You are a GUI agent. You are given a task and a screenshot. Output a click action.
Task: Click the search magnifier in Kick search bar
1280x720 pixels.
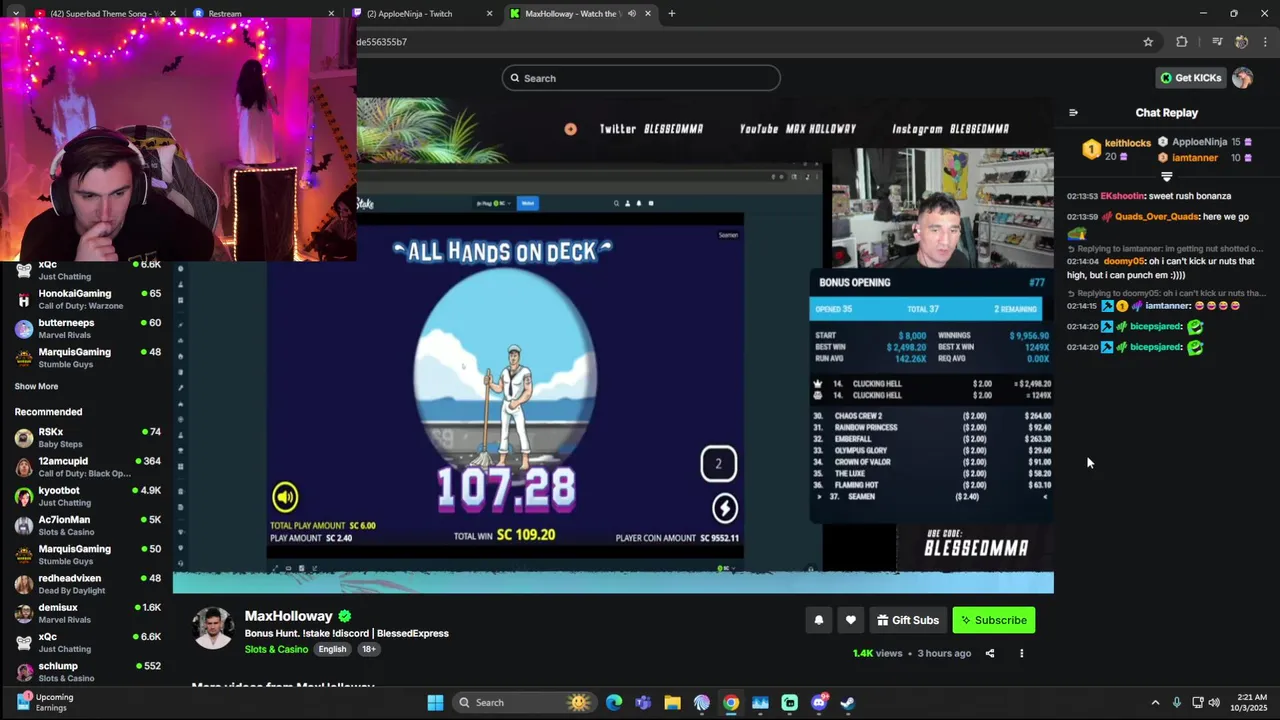[x=515, y=78]
